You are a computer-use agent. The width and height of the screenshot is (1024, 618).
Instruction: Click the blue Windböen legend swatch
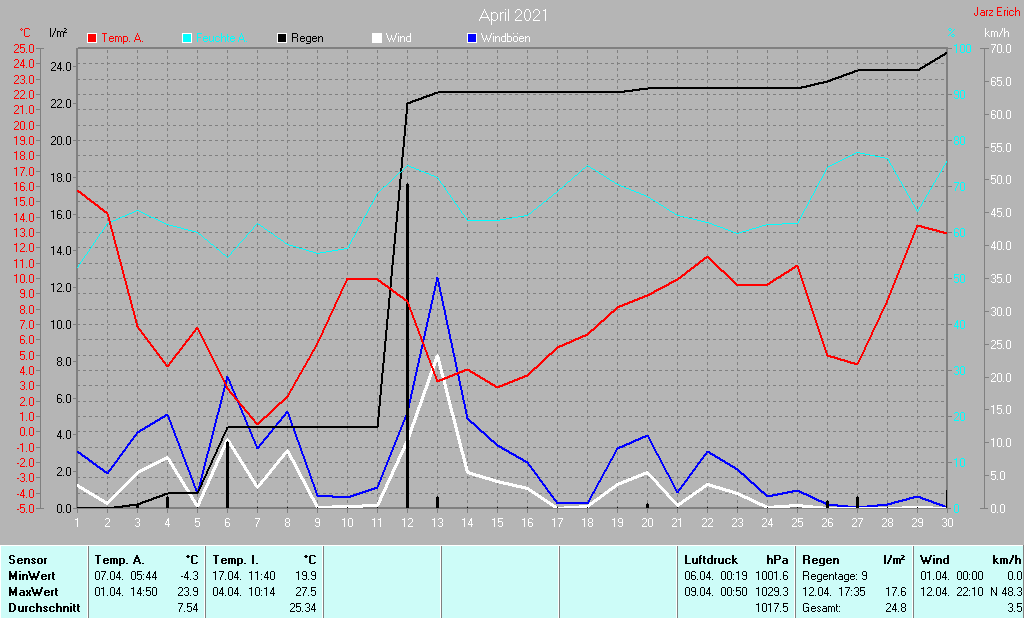[472, 38]
